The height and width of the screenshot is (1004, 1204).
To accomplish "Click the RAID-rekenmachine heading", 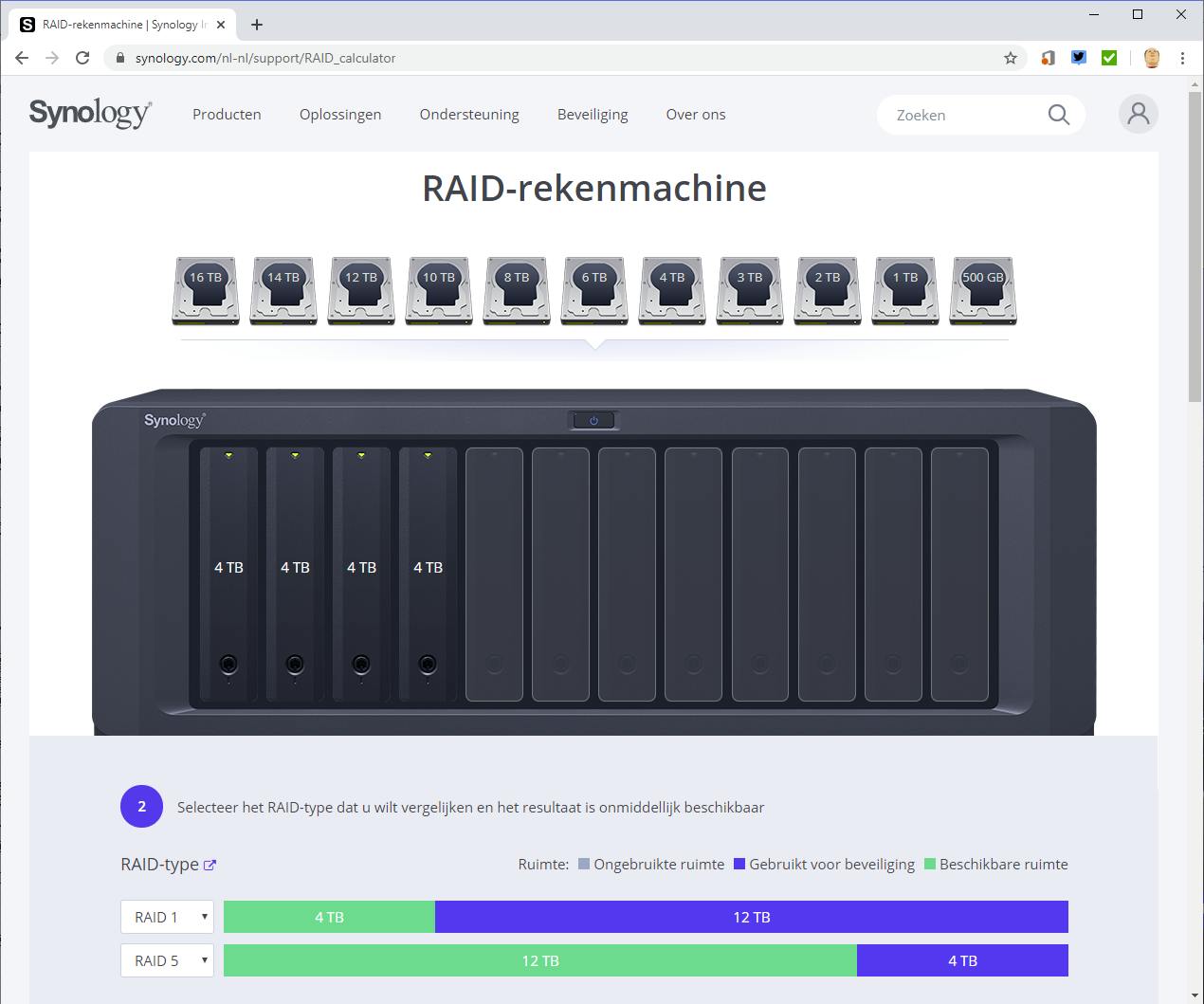I will 594,188.
